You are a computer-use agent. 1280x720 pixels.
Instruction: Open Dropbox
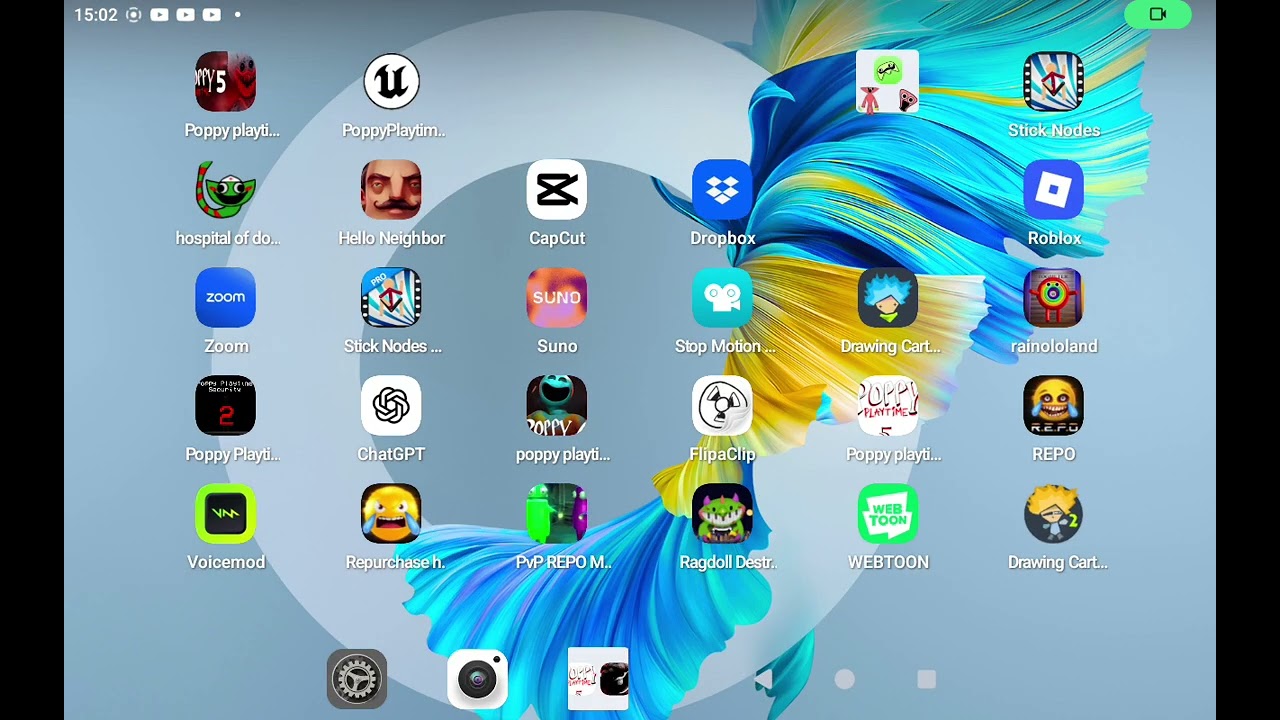click(x=722, y=190)
